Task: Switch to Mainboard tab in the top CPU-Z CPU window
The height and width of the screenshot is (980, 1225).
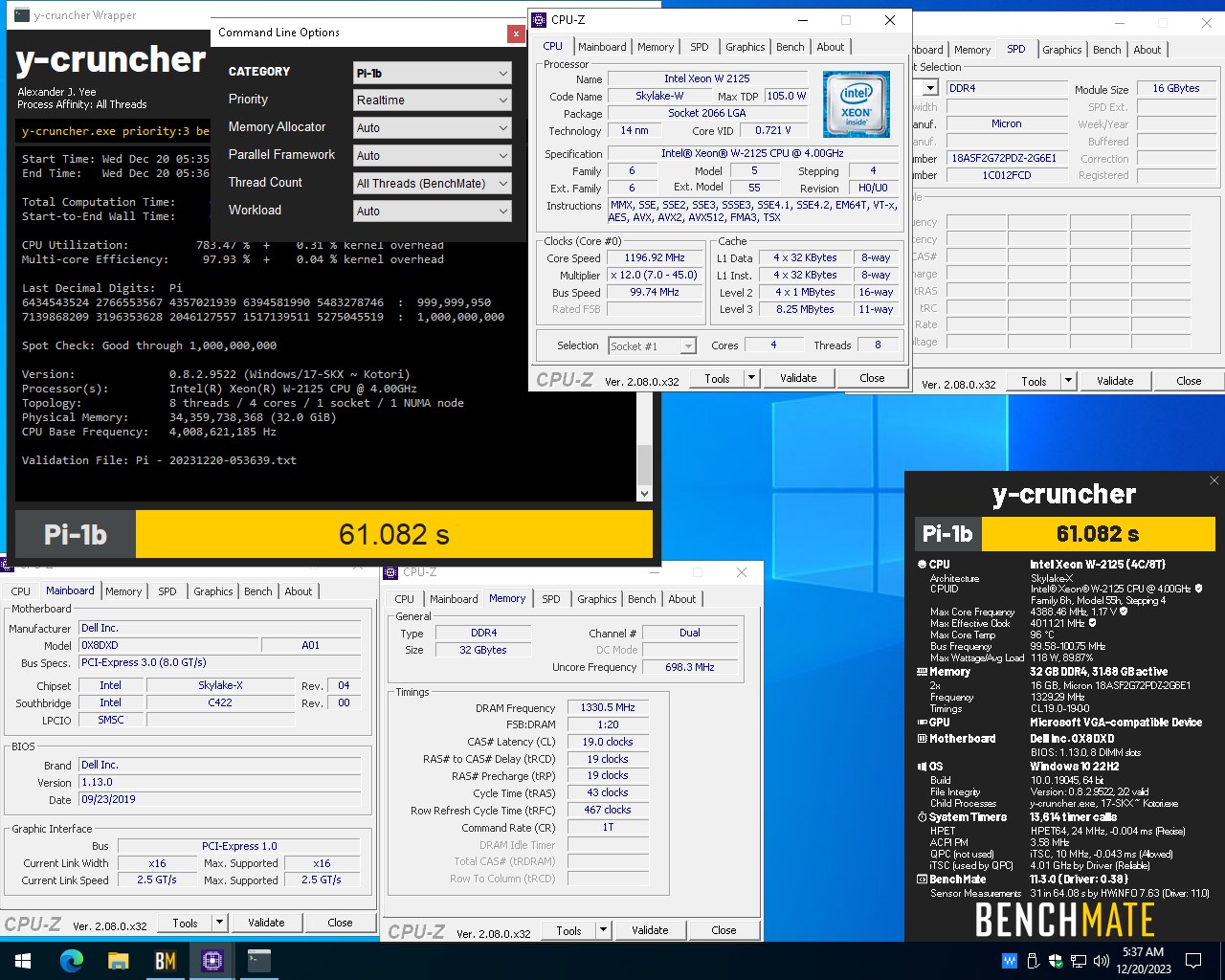Action: (602, 47)
